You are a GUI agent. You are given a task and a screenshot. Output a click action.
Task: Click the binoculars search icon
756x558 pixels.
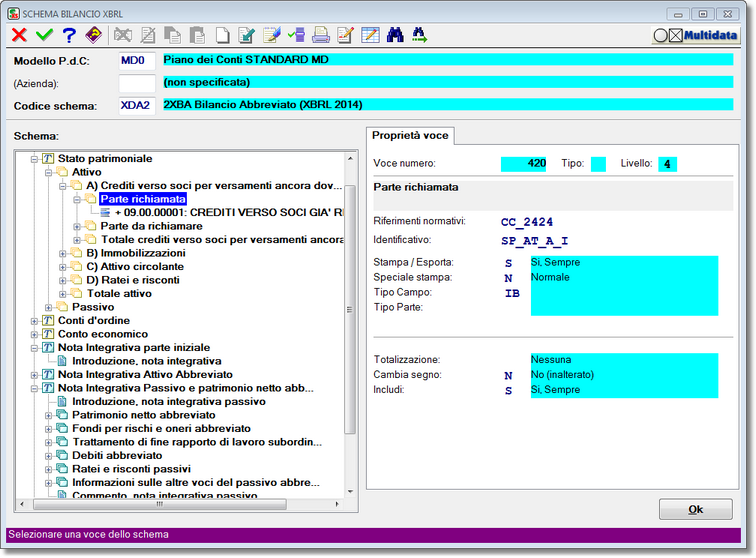point(395,35)
